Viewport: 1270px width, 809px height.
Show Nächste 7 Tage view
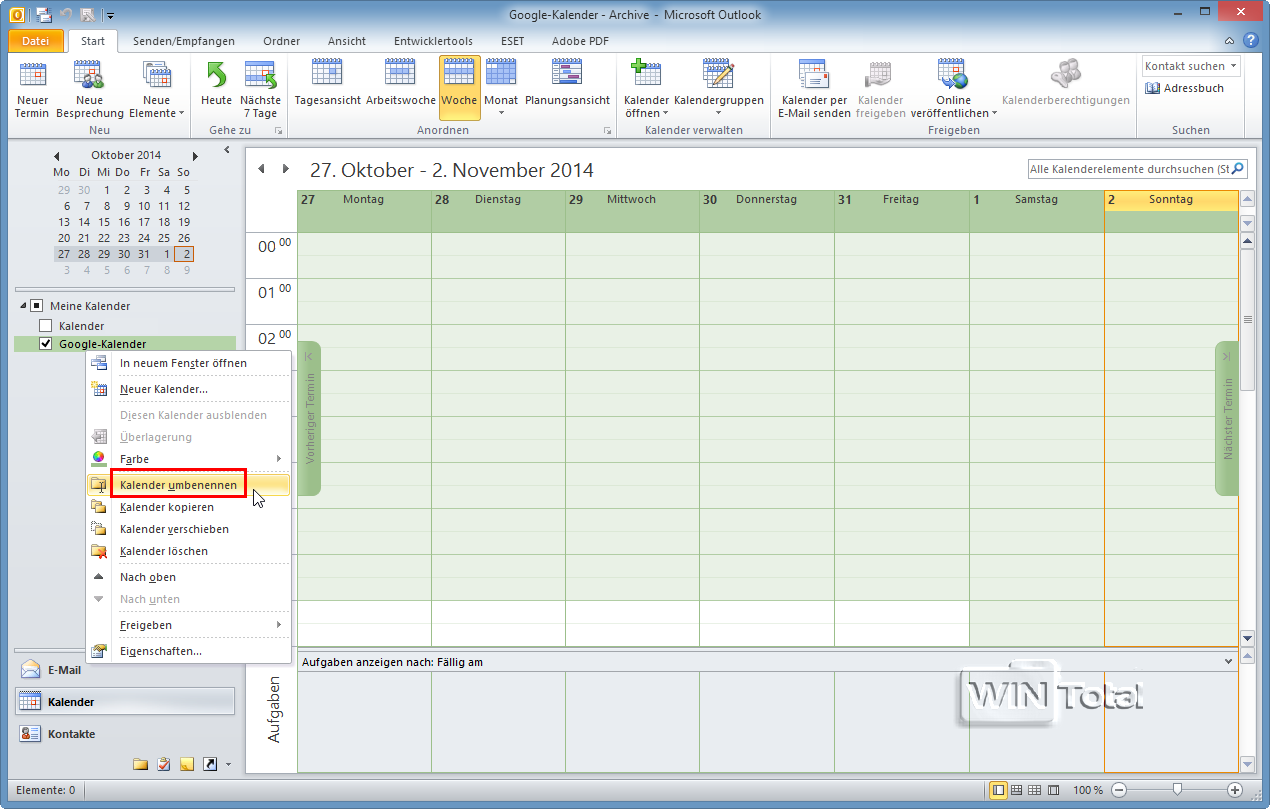pyautogui.click(x=260, y=89)
